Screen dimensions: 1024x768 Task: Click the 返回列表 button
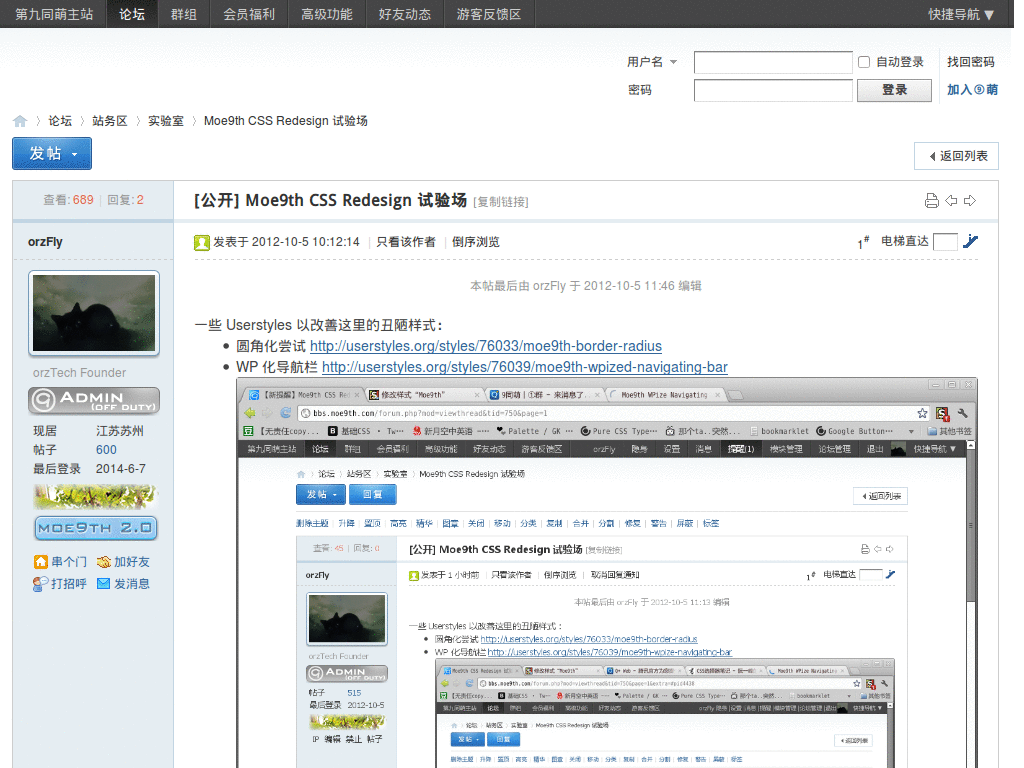click(956, 156)
